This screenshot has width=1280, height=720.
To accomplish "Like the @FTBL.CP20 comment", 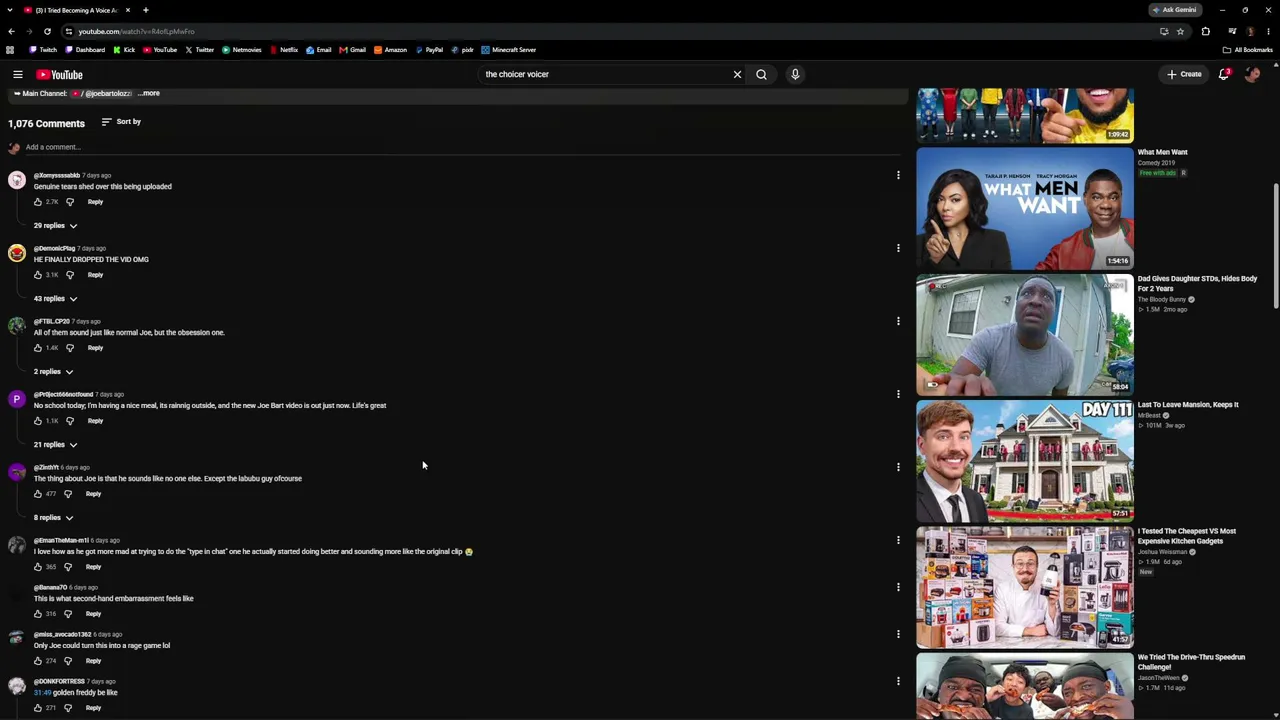I will coord(38,348).
